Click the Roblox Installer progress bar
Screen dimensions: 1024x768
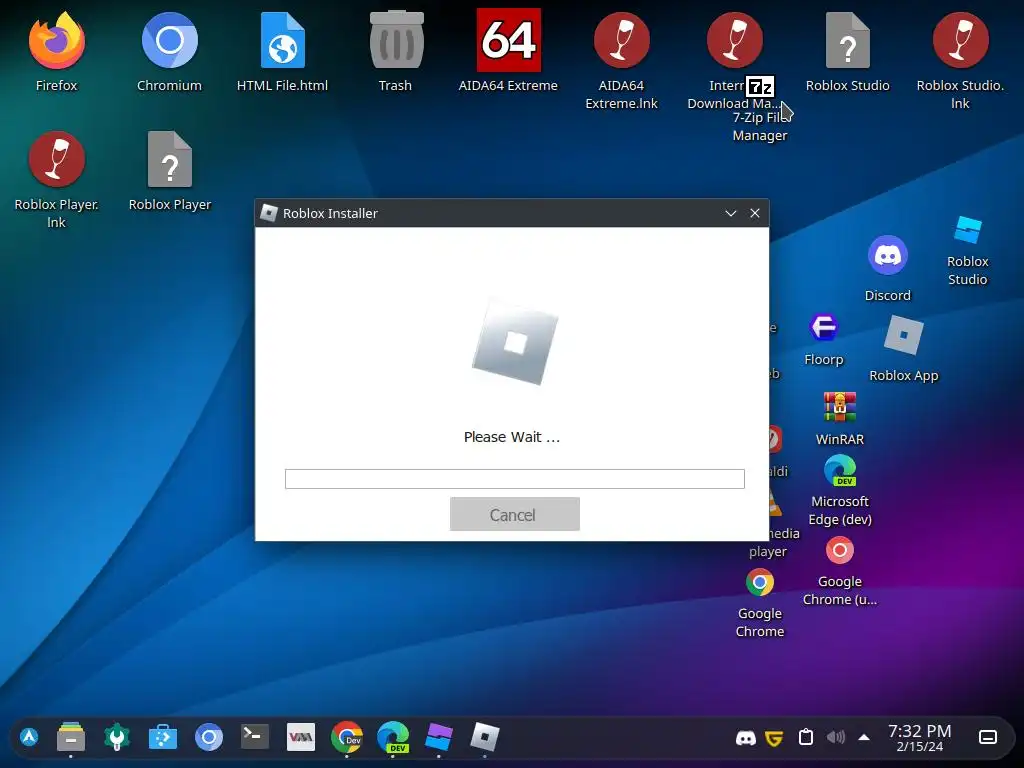click(x=515, y=479)
